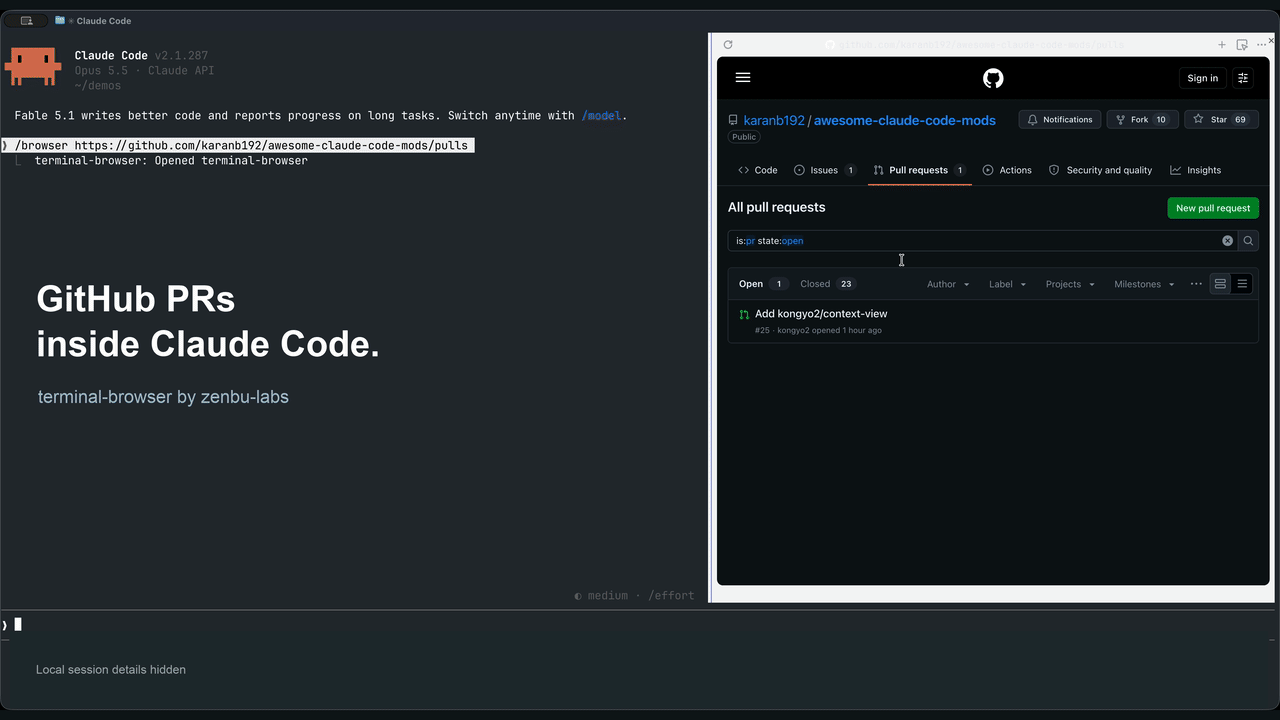Click the Claude Code mascot logo
The width and height of the screenshot is (1280, 720).
[x=33, y=67]
